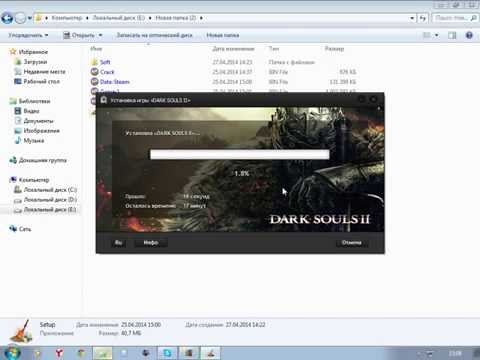The image size is (480, 360).
Task: Click the taskbar clock
Action: (x=455, y=353)
